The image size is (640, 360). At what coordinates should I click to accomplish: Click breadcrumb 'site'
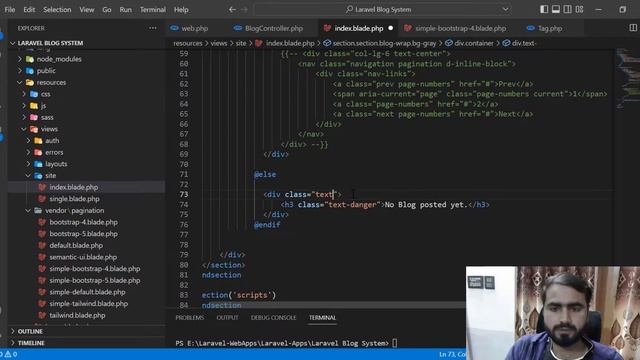(241, 43)
